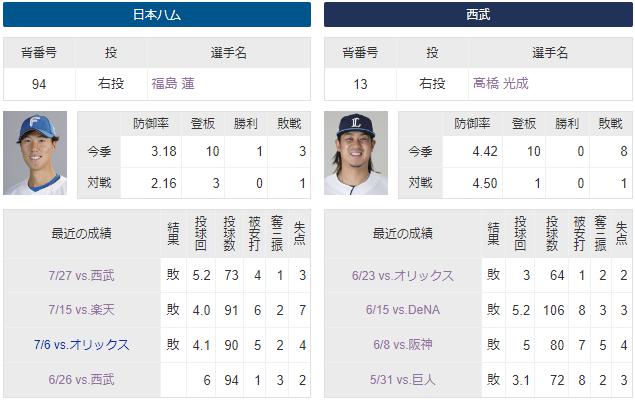This screenshot has width=635, height=402.
Task: Click Seibu's 敗戦 column header
Action: click(610, 124)
